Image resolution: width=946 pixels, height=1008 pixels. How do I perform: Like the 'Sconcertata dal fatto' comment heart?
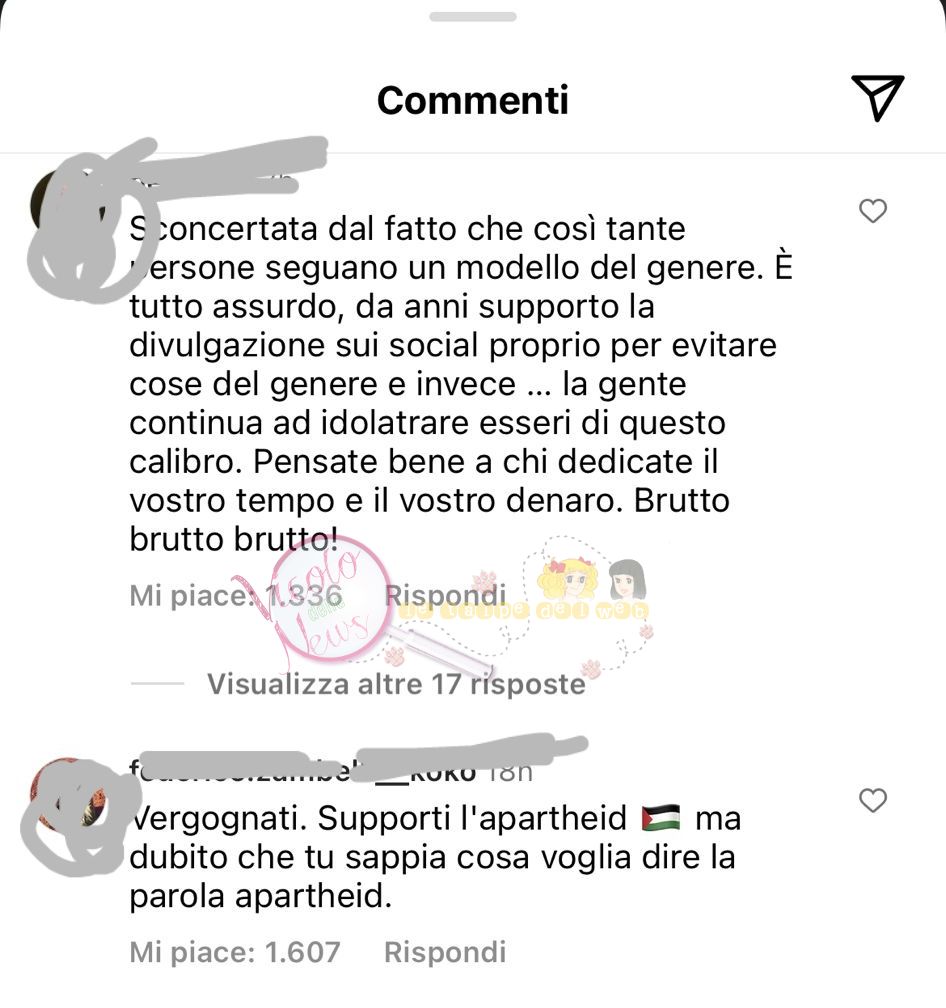pos(873,211)
